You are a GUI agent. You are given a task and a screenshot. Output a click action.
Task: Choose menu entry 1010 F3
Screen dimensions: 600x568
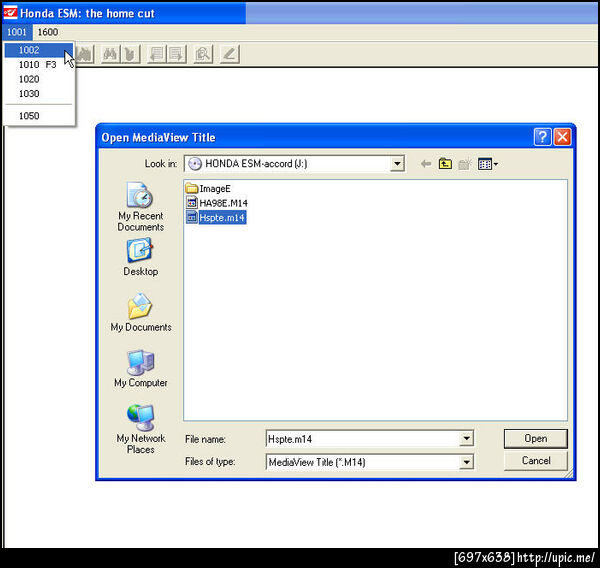tap(38, 65)
